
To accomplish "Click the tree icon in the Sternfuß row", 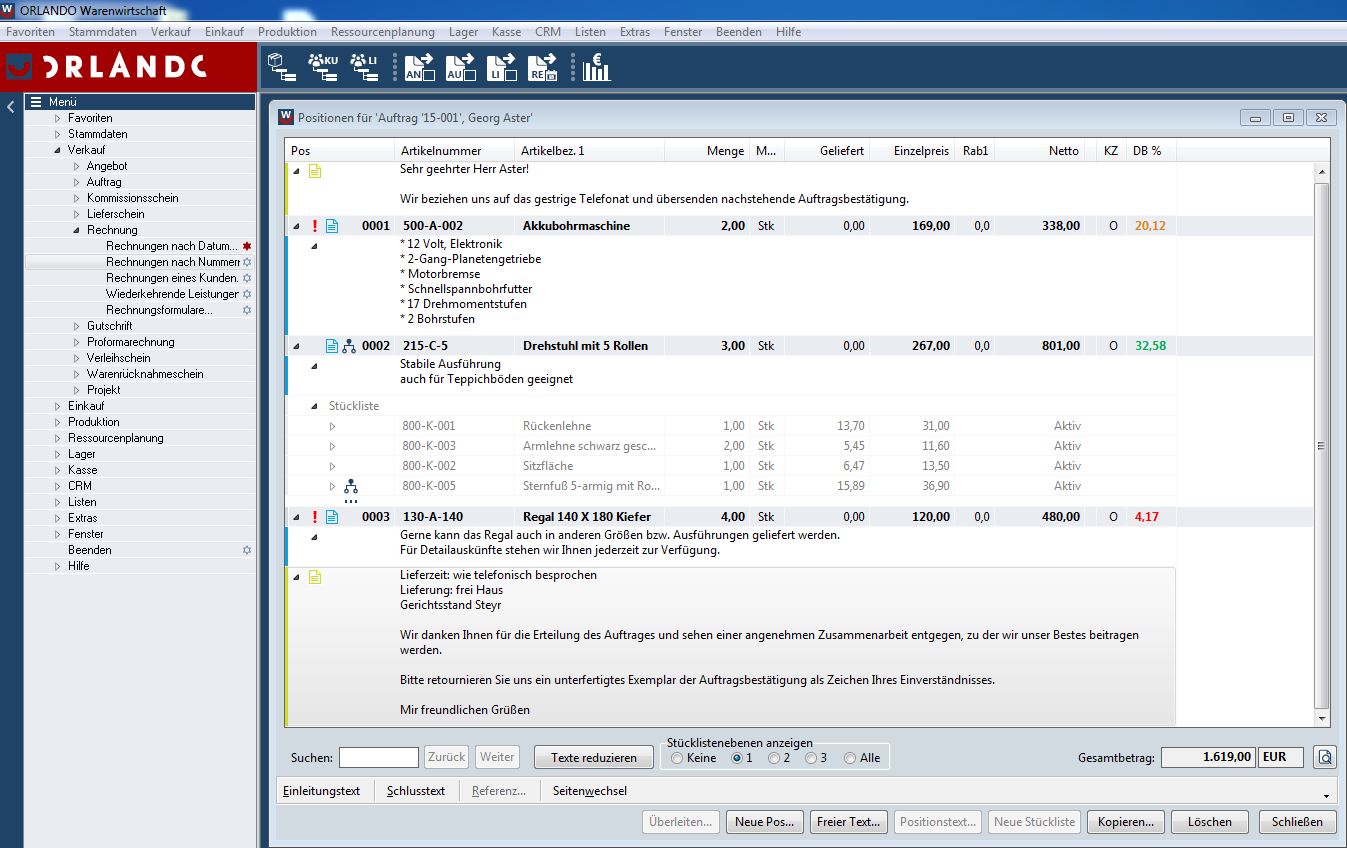I will coord(350,487).
